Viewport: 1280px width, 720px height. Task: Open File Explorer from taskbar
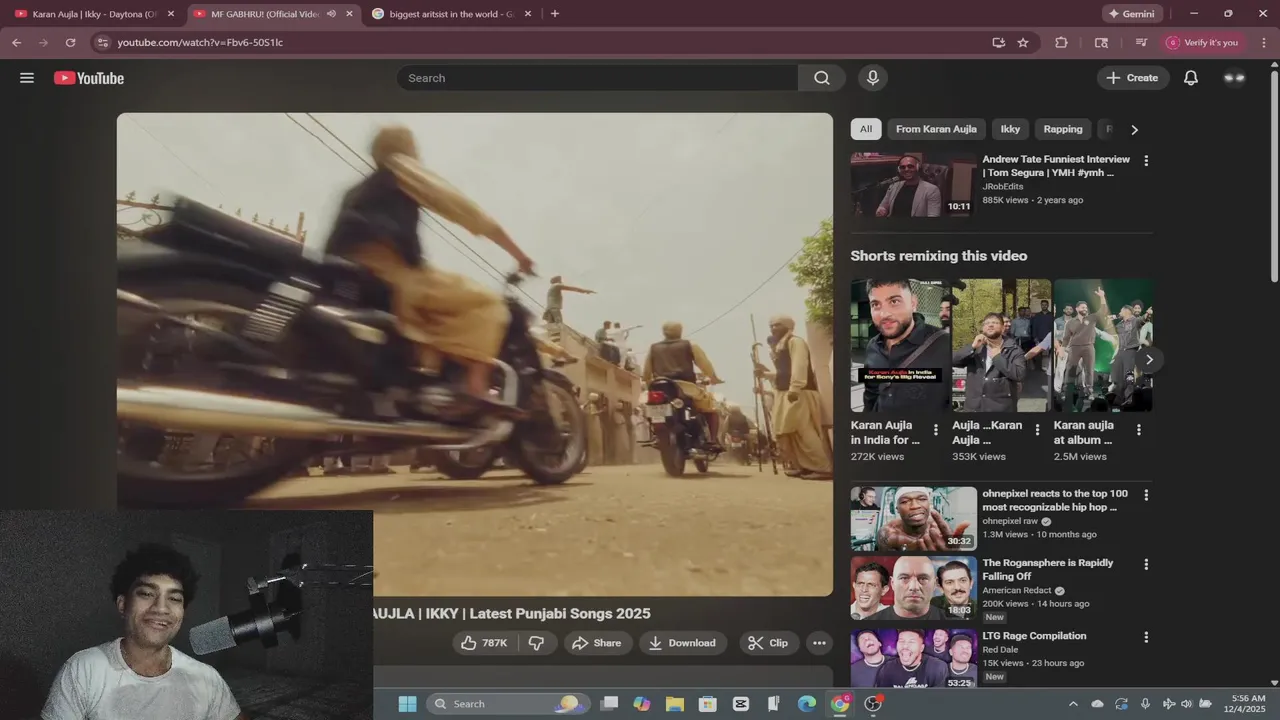pyautogui.click(x=675, y=704)
